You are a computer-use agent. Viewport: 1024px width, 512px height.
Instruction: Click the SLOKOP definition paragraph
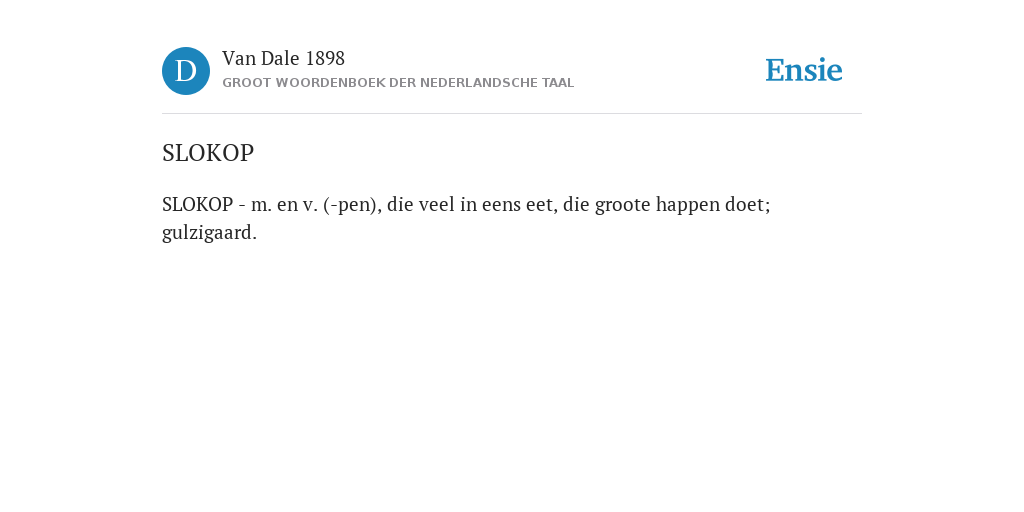(x=466, y=218)
